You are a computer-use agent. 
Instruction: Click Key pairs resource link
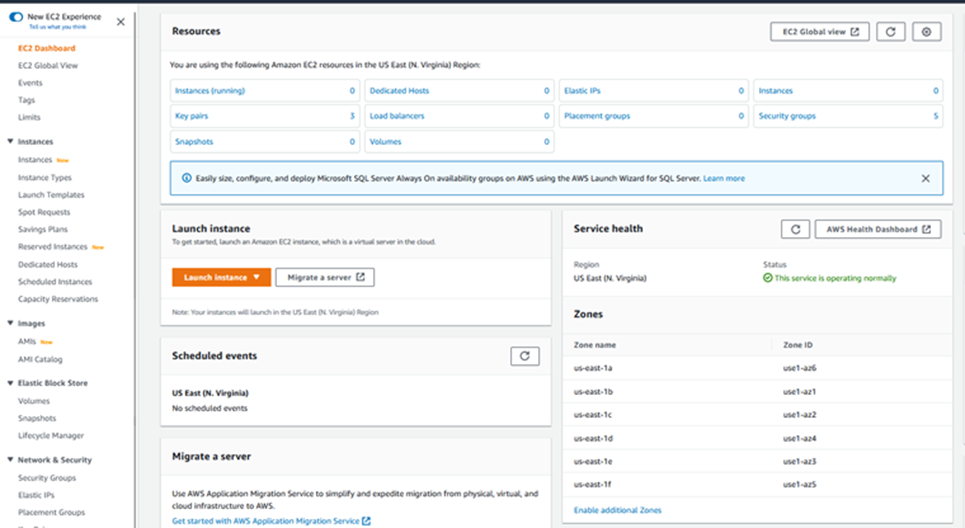coord(191,116)
